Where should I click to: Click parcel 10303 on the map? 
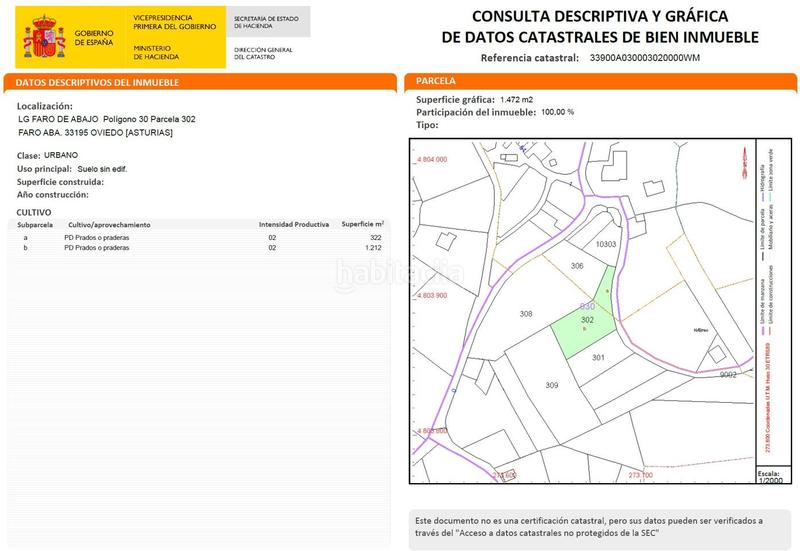click(607, 244)
